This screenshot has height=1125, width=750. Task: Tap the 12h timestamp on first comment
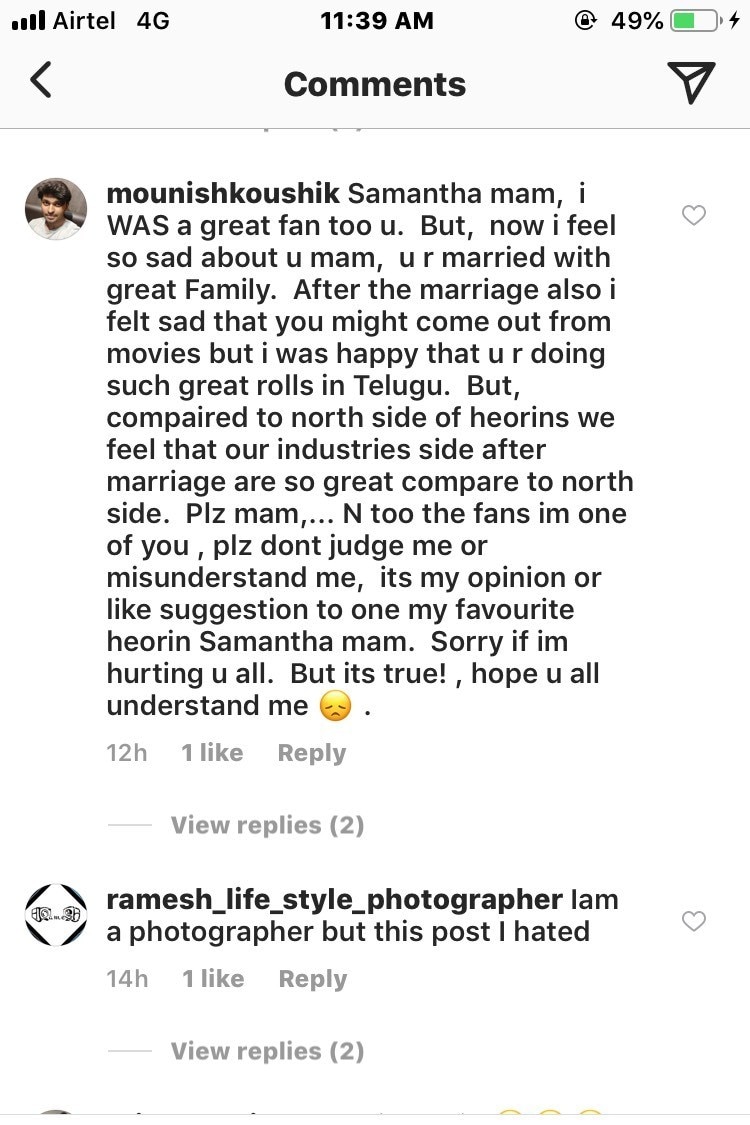pos(126,753)
